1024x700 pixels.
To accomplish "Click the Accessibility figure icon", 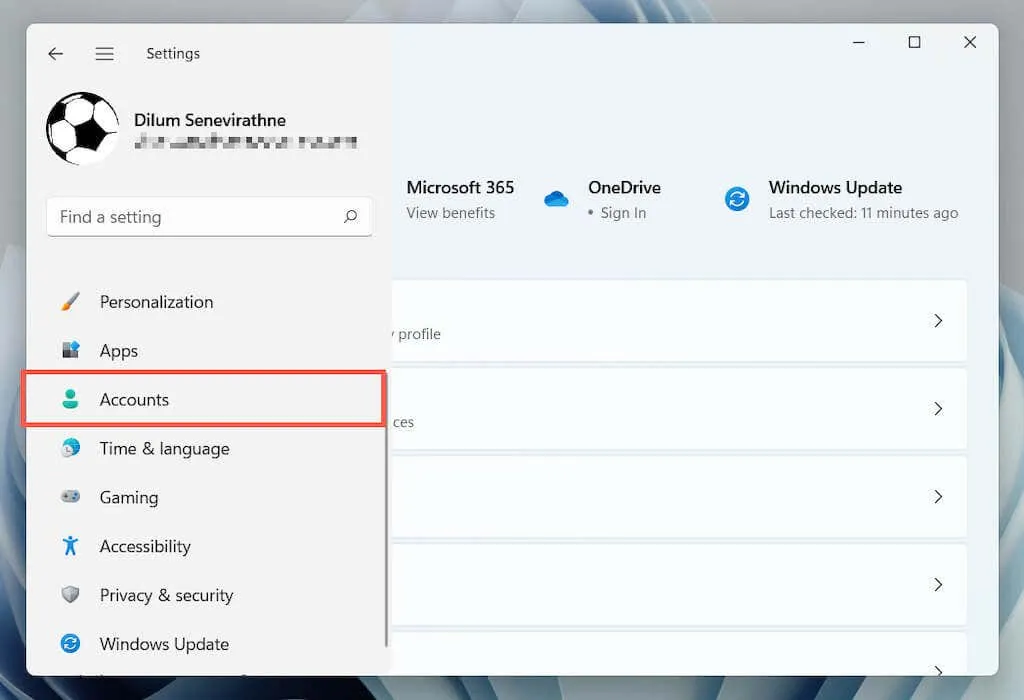I will click(x=70, y=546).
